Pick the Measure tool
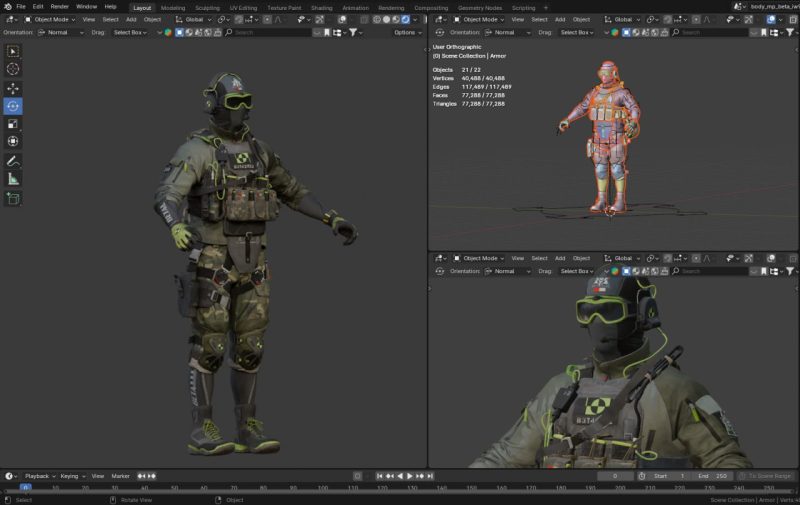The height and width of the screenshot is (505, 800). (13, 179)
